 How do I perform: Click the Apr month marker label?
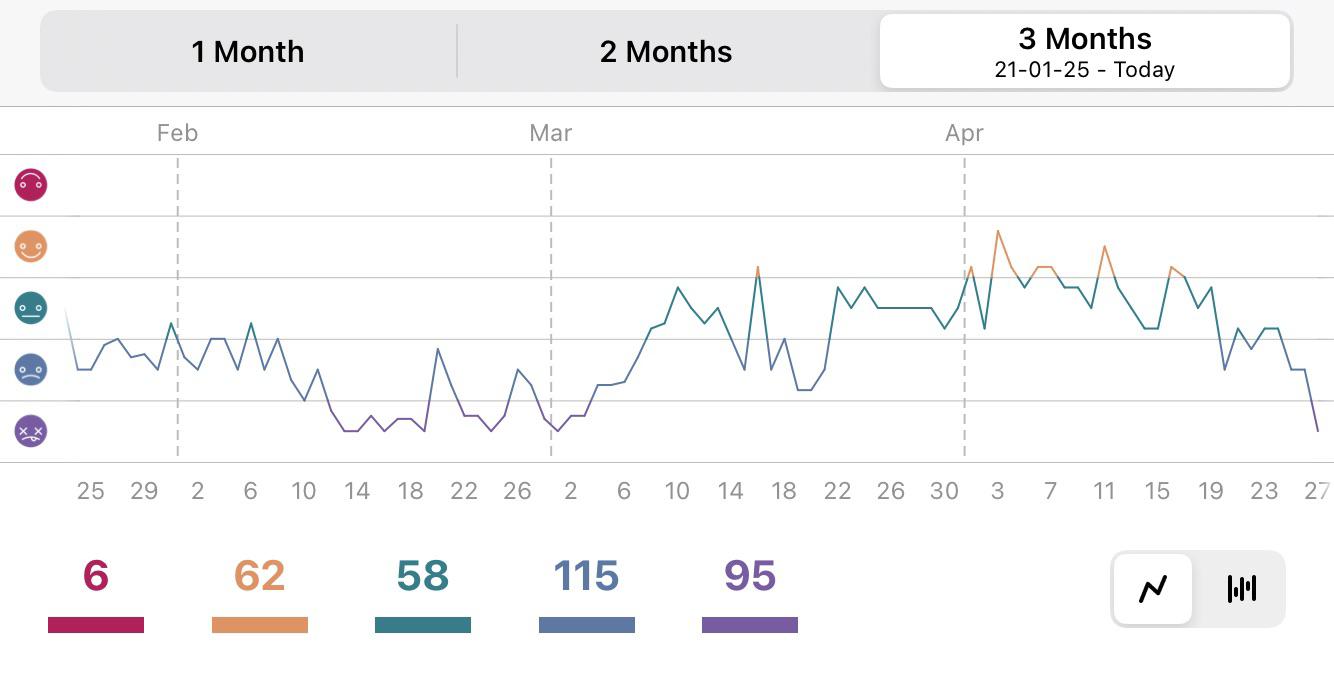click(964, 133)
